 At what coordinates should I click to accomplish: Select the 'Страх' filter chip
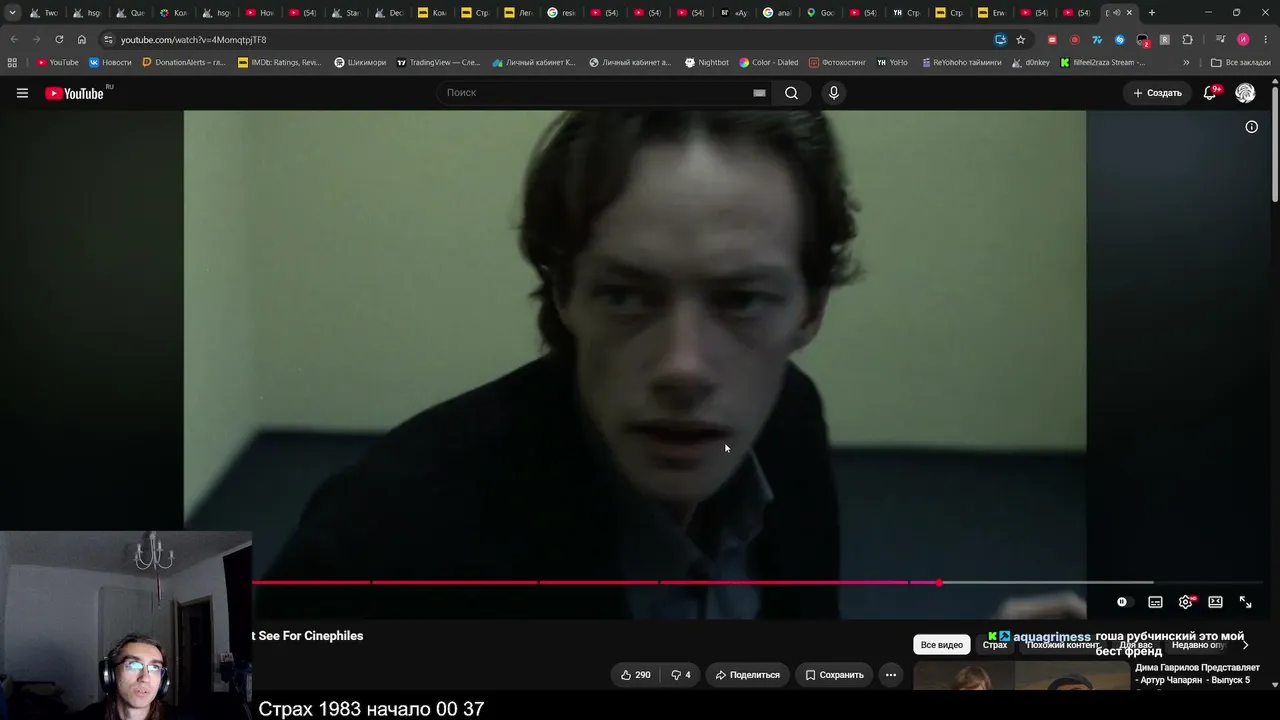coord(995,645)
